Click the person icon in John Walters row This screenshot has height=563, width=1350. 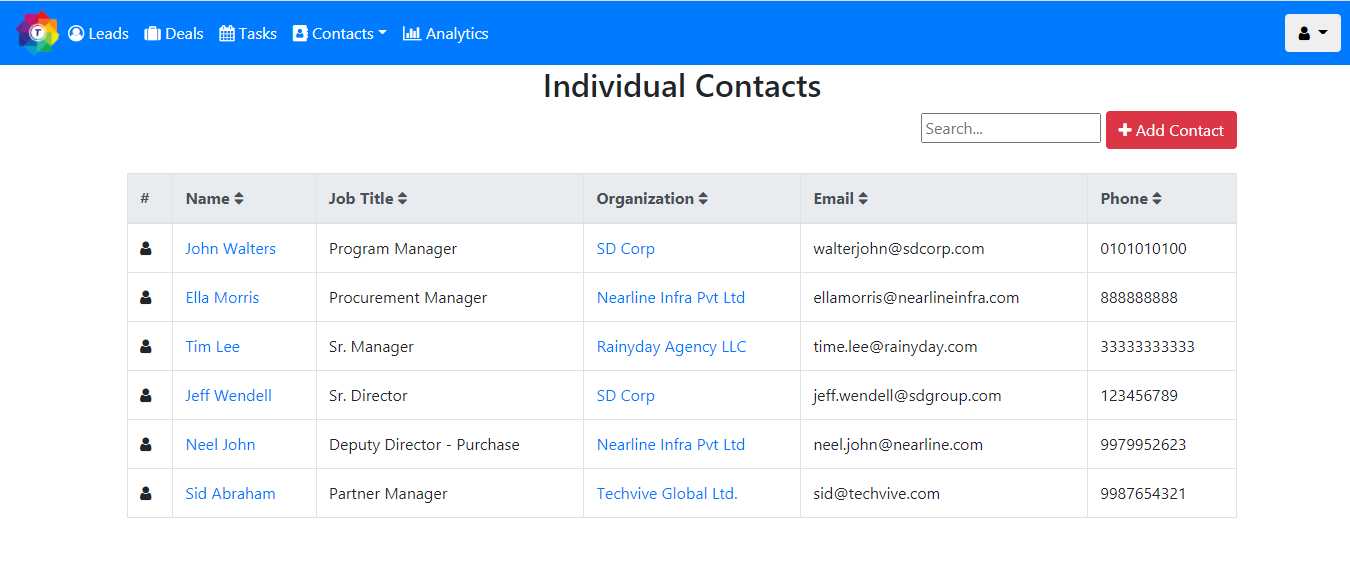146,248
